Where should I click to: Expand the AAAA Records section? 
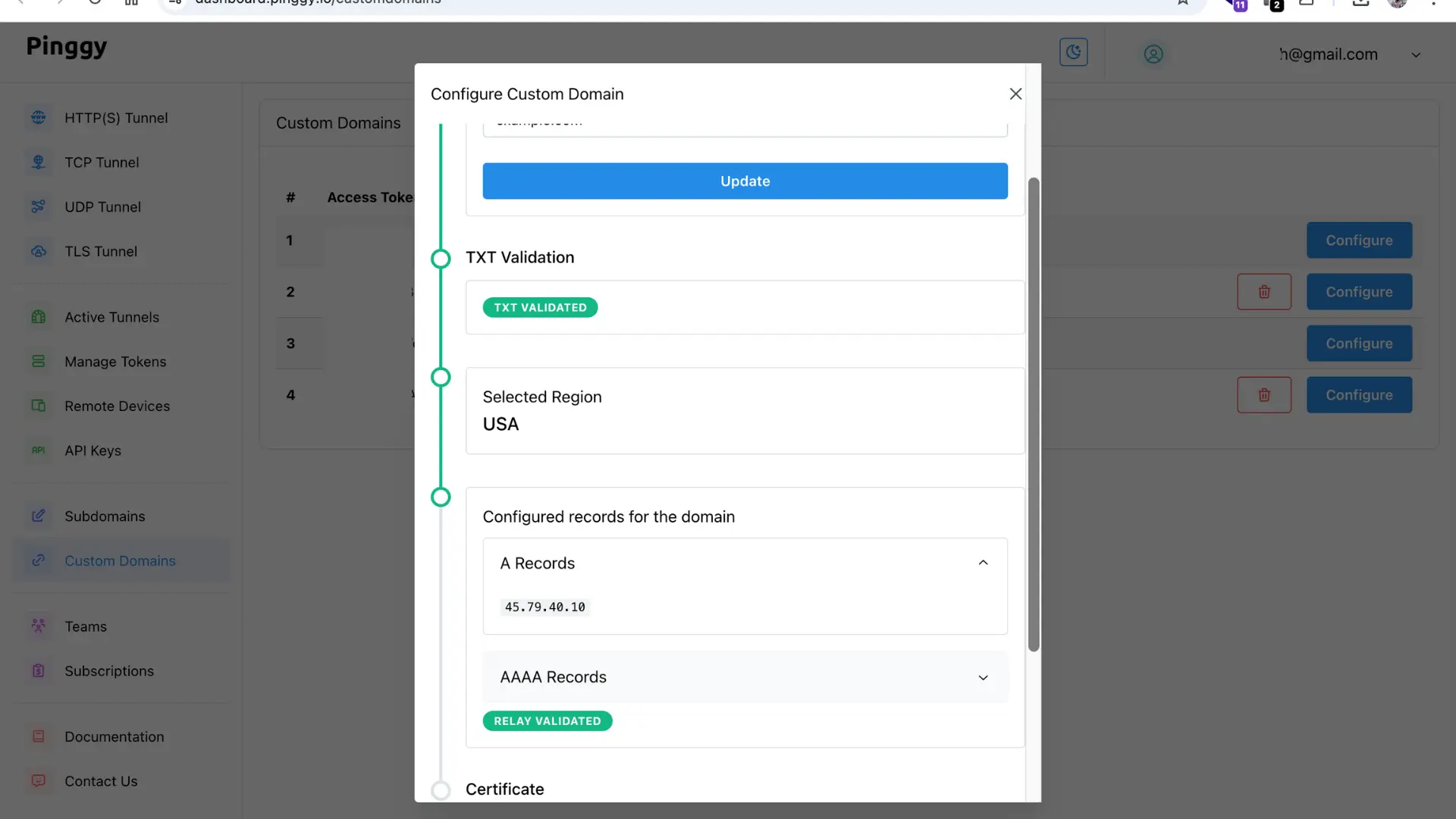[x=983, y=677]
